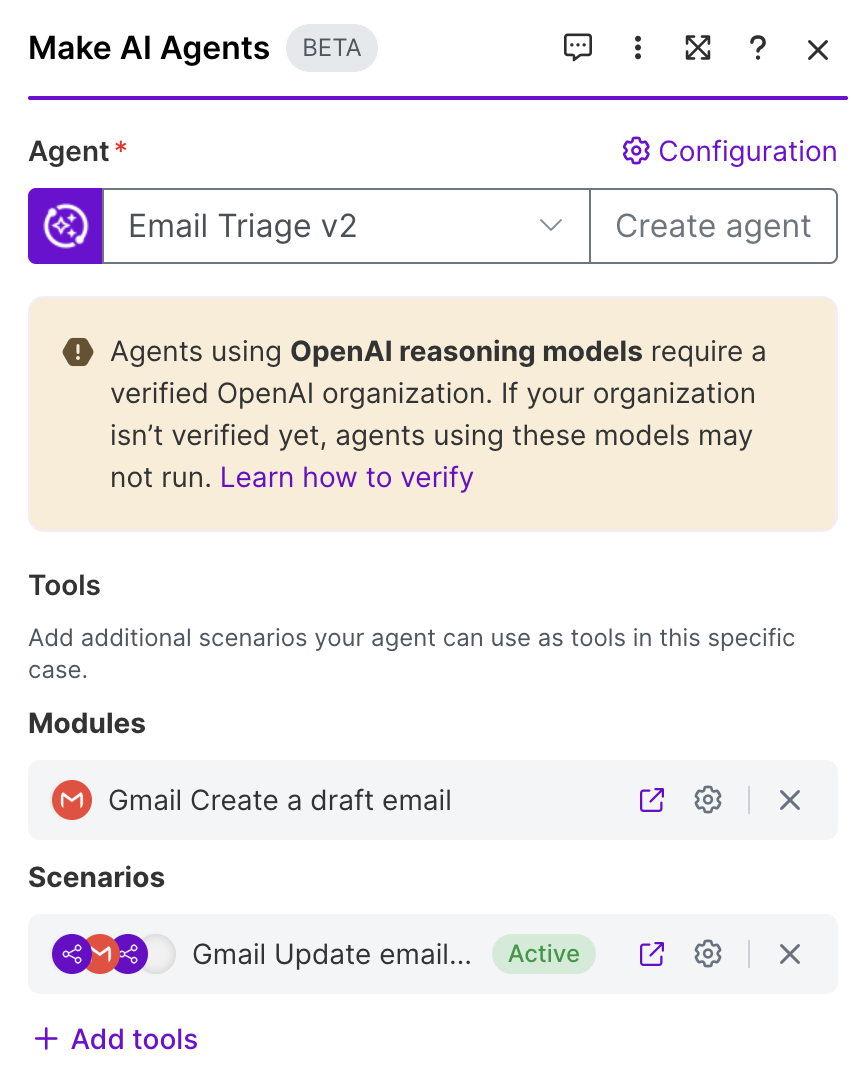Viewport: 852px width, 1080px height.
Task: Open Gmail Create a draft email externally
Action: (652, 800)
